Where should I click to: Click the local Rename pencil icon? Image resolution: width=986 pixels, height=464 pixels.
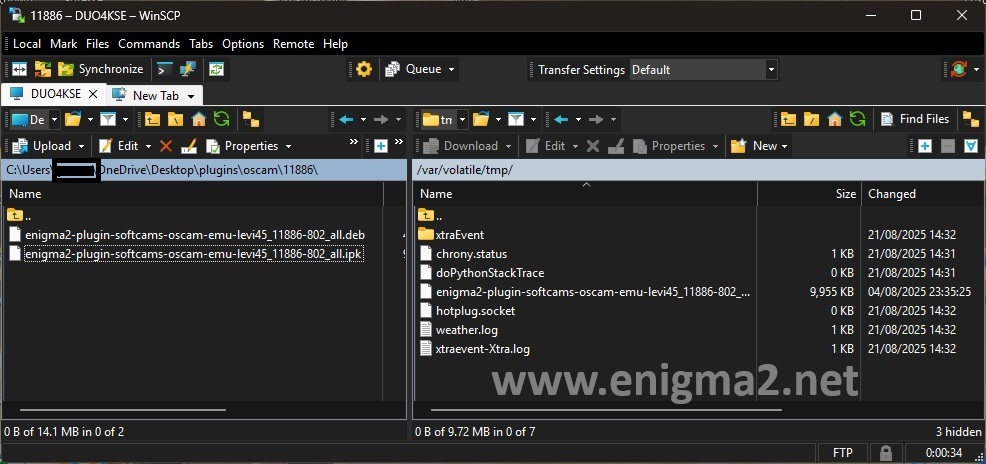[189, 146]
